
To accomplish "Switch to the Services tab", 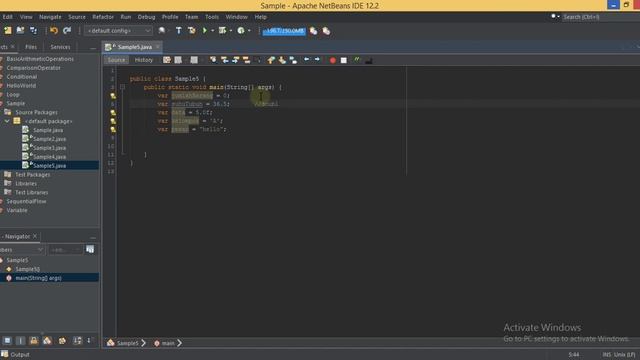I will pyautogui.click(x=60, y=47).
